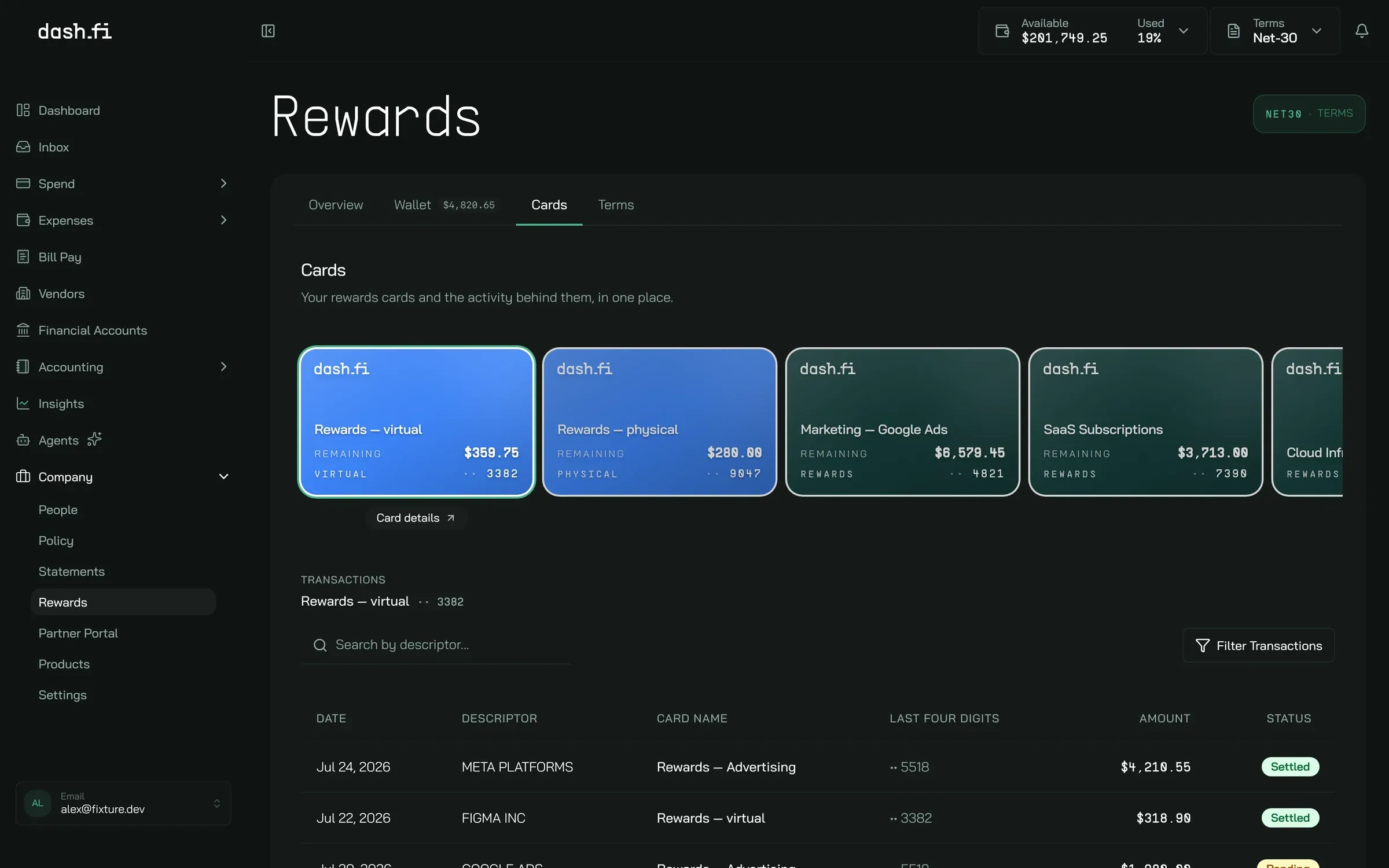Click the dash.fi logo
Viewport: 1389px width, 868px height.
click(75, 31)
